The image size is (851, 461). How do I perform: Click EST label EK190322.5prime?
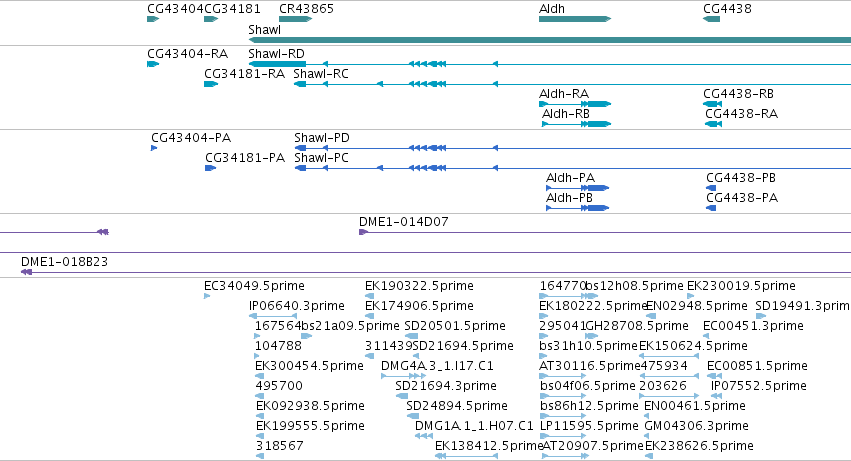420,286
